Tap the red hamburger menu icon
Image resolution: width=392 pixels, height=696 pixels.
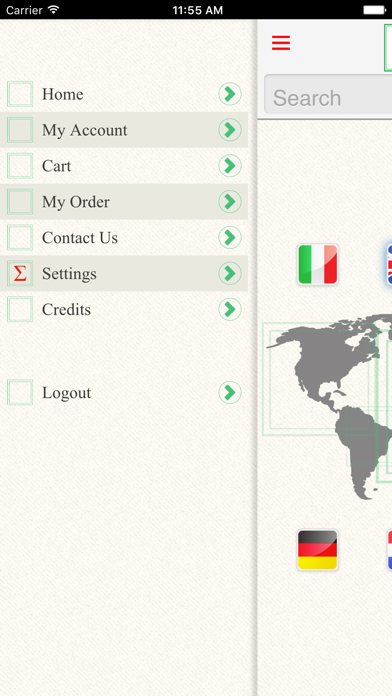(281, 43)
